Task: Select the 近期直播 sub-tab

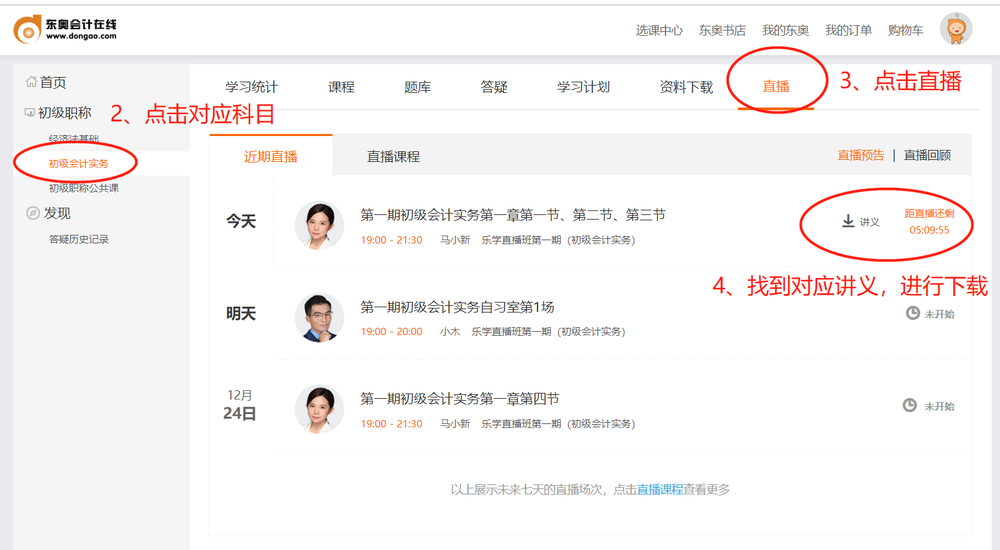Action: [271, 157]
